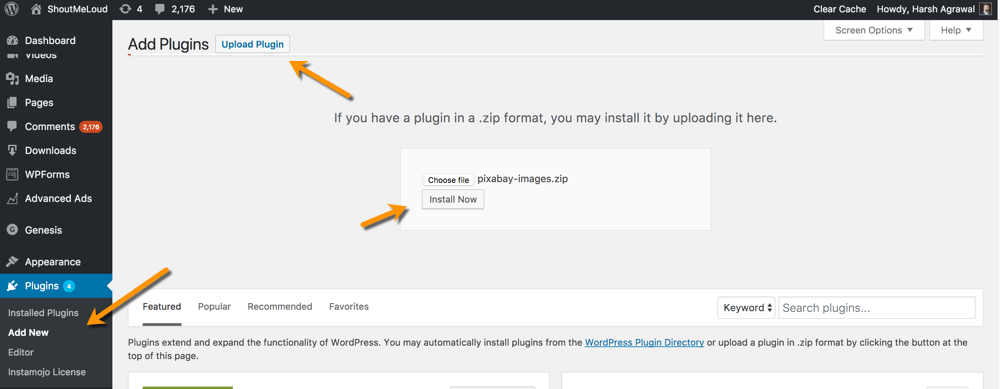1000x389 pixels.
Task: Click the updates icon showing 4
Action: 126,9
